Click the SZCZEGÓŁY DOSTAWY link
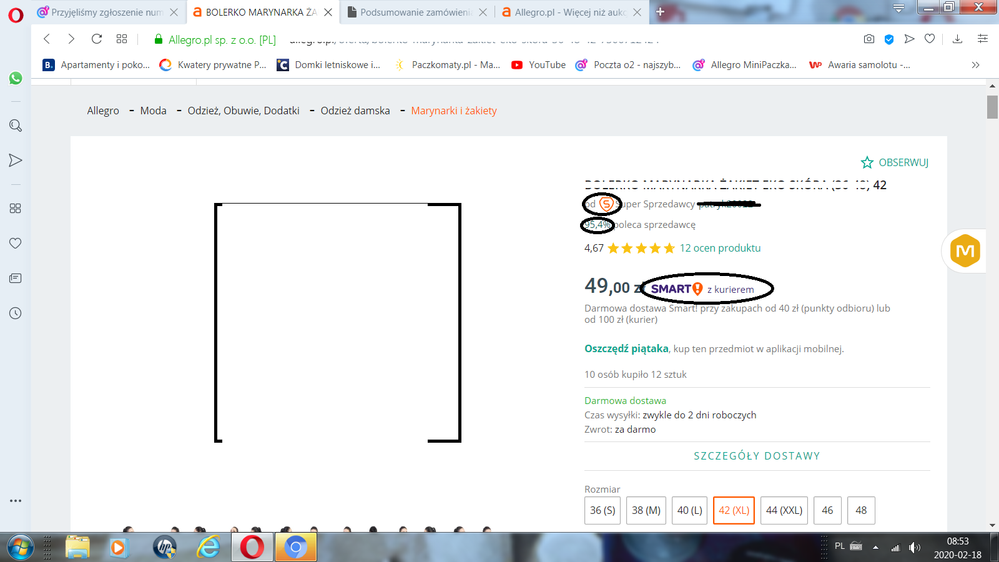 click(x=757, y=456)
